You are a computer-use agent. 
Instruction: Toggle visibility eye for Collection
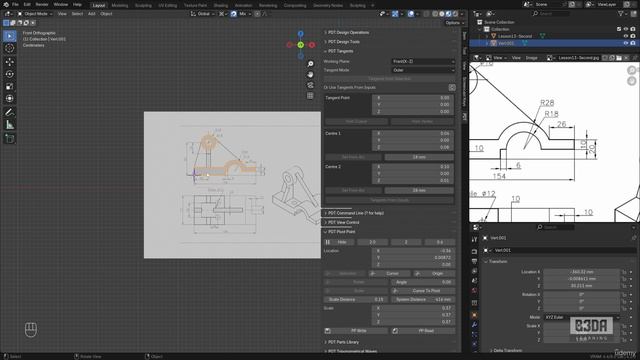click(626, 29)
